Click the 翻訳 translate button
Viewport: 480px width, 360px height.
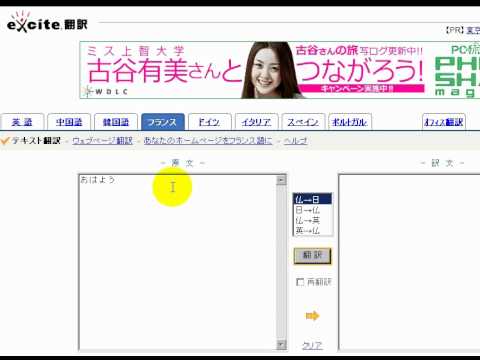pyautogui.click(x=313, y=256)
